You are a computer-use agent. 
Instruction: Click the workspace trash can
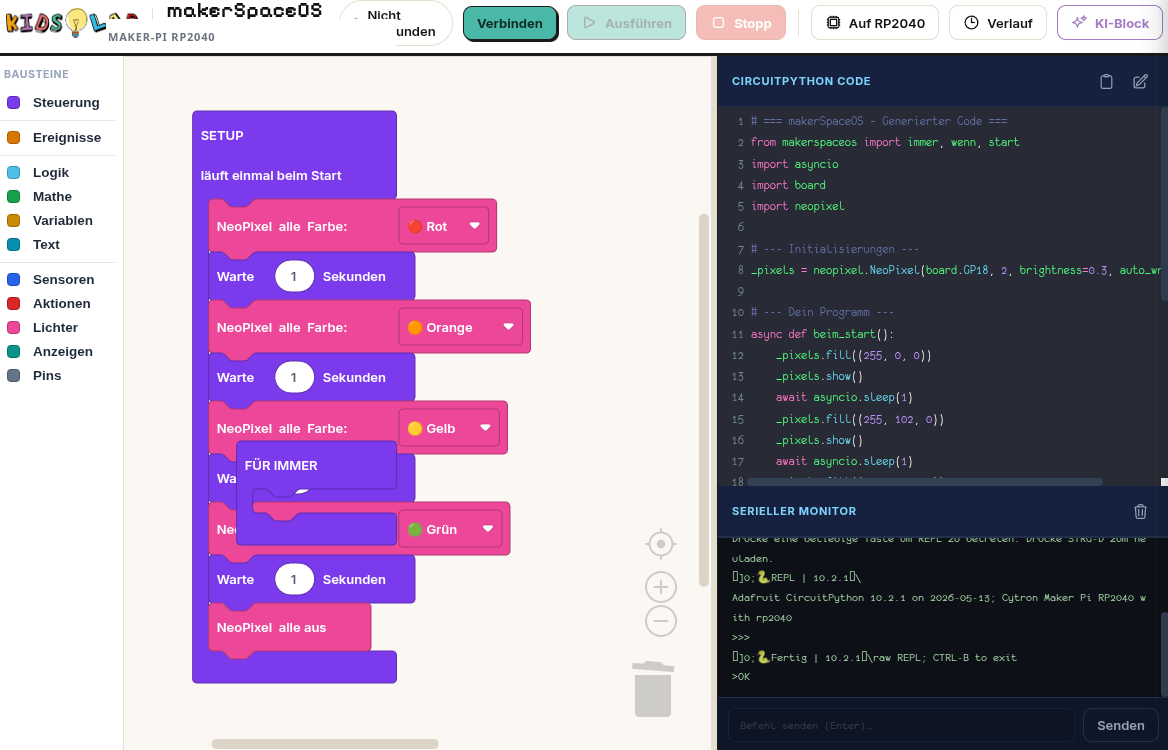pyautogui.click(x=653, y=689)
